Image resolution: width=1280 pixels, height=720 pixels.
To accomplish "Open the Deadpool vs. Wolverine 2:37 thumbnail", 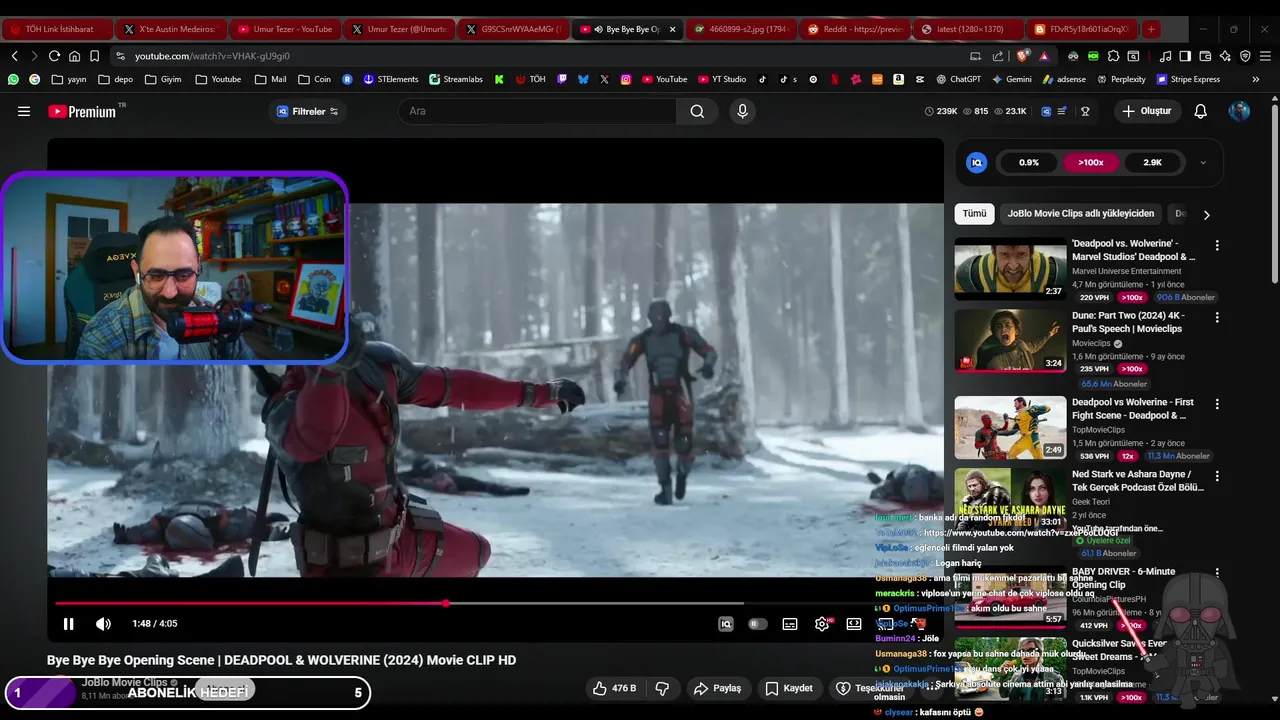I will [1010, 268].
